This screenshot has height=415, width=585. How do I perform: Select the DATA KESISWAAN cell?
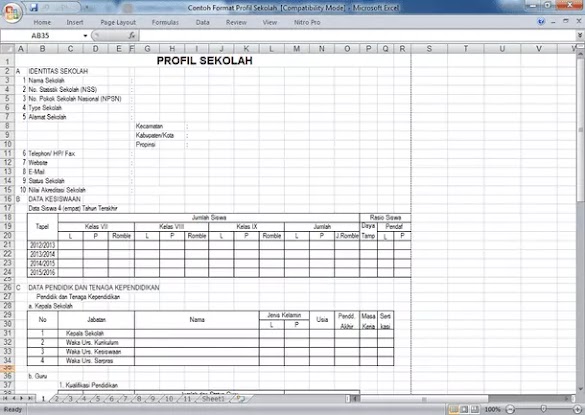coord(54,199)
